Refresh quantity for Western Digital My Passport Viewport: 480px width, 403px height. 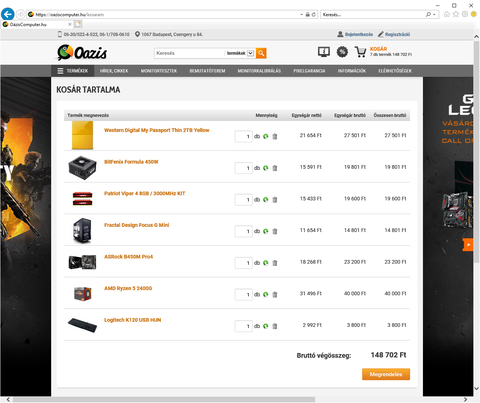(x=266, y=136)
